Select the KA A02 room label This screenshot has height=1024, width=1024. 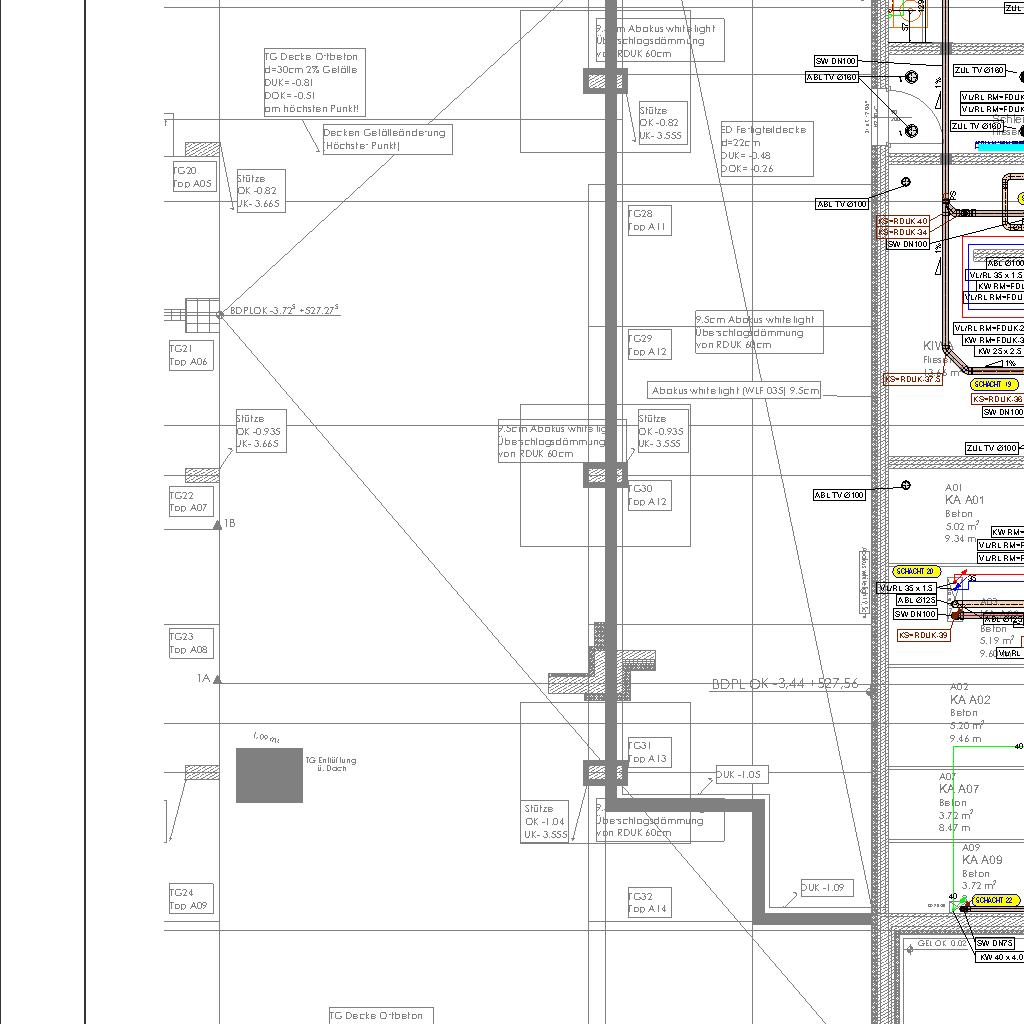pos(969,700)
